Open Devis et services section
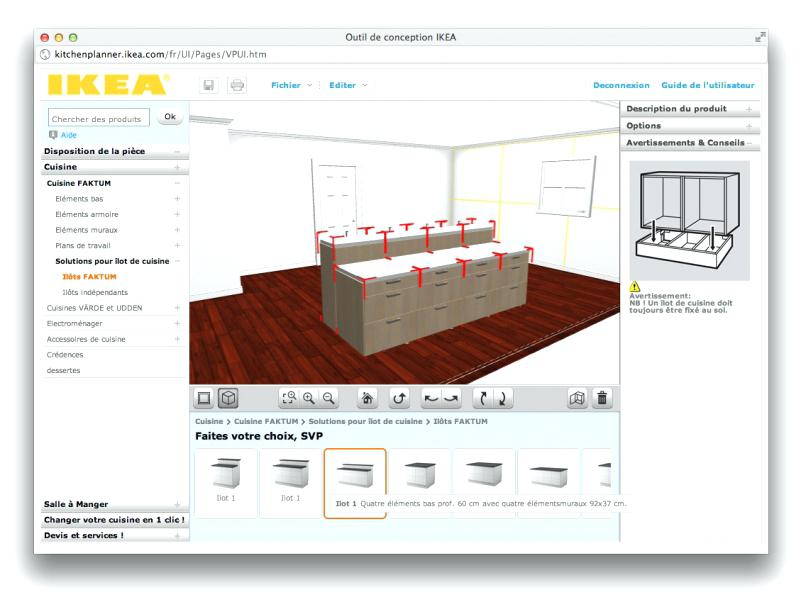Viewport: 800px width, 600px height. 115,535
